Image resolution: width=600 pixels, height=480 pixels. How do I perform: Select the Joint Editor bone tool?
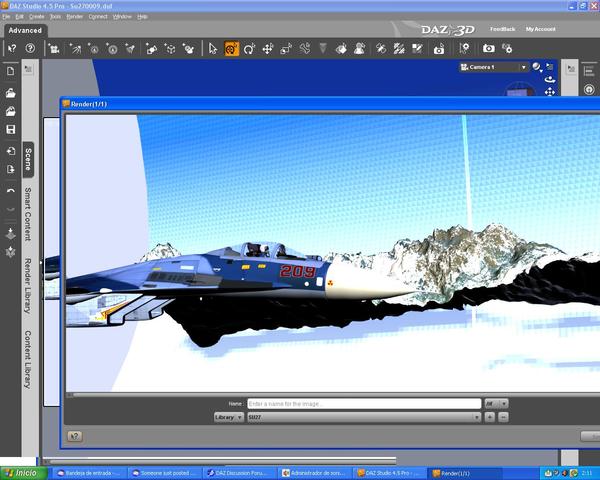pyautogui.click(x=381, y=49)
